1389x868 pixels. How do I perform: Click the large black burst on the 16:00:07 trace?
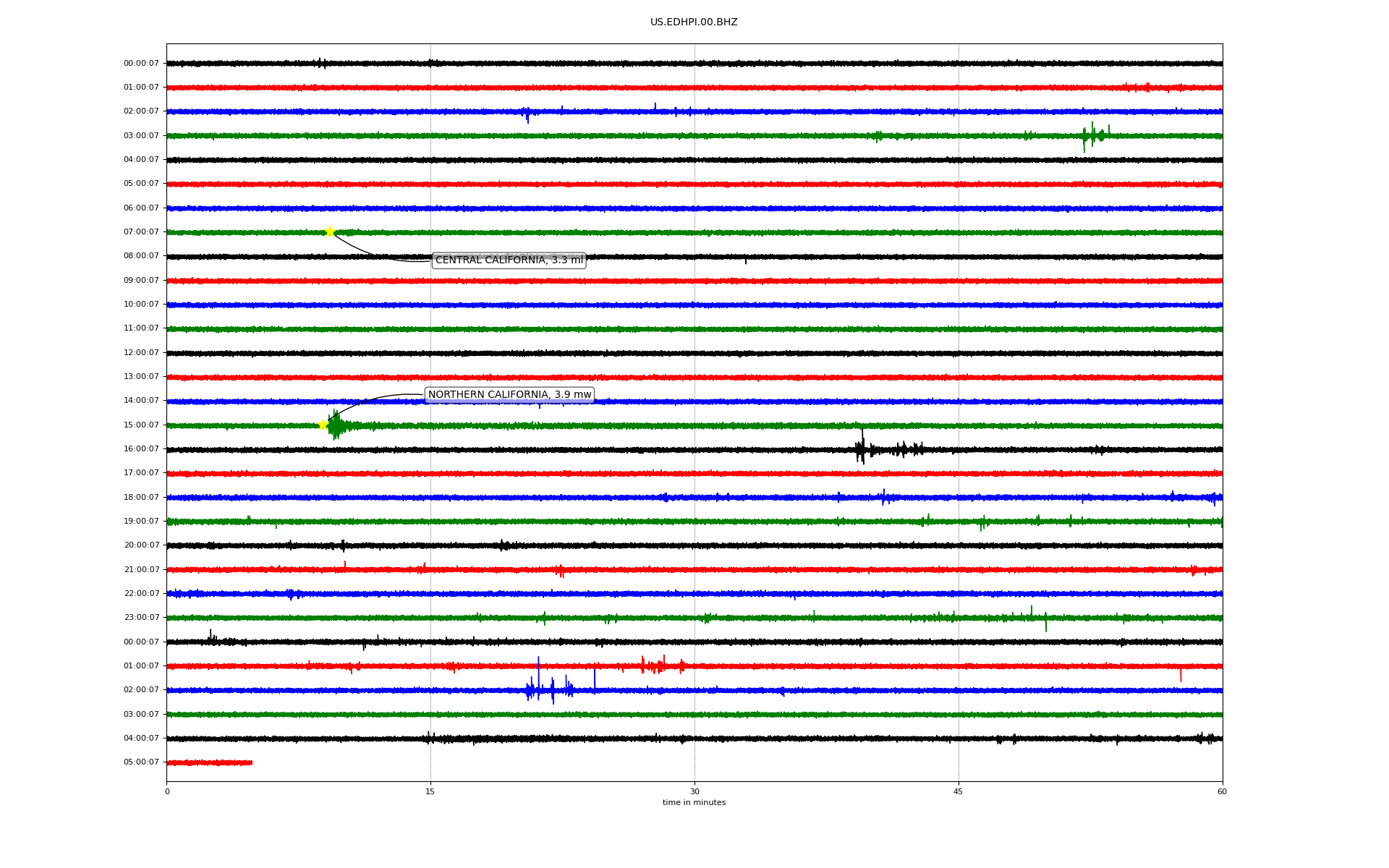coord(862,449)
